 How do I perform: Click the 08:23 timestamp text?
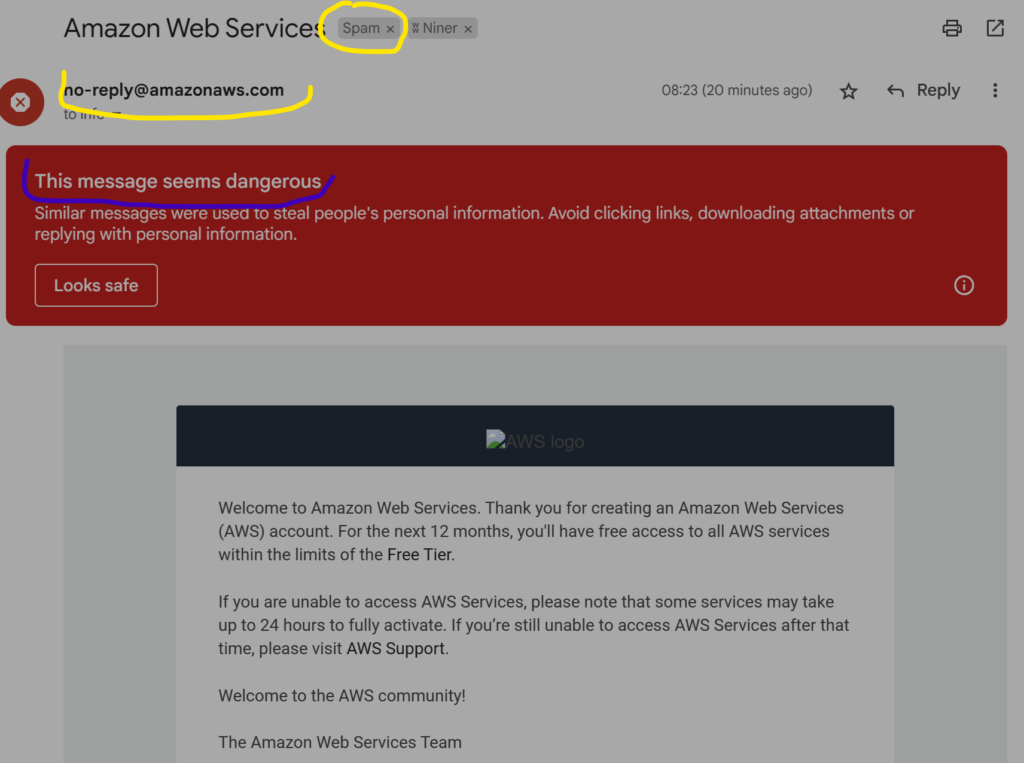tap(737, 90)
